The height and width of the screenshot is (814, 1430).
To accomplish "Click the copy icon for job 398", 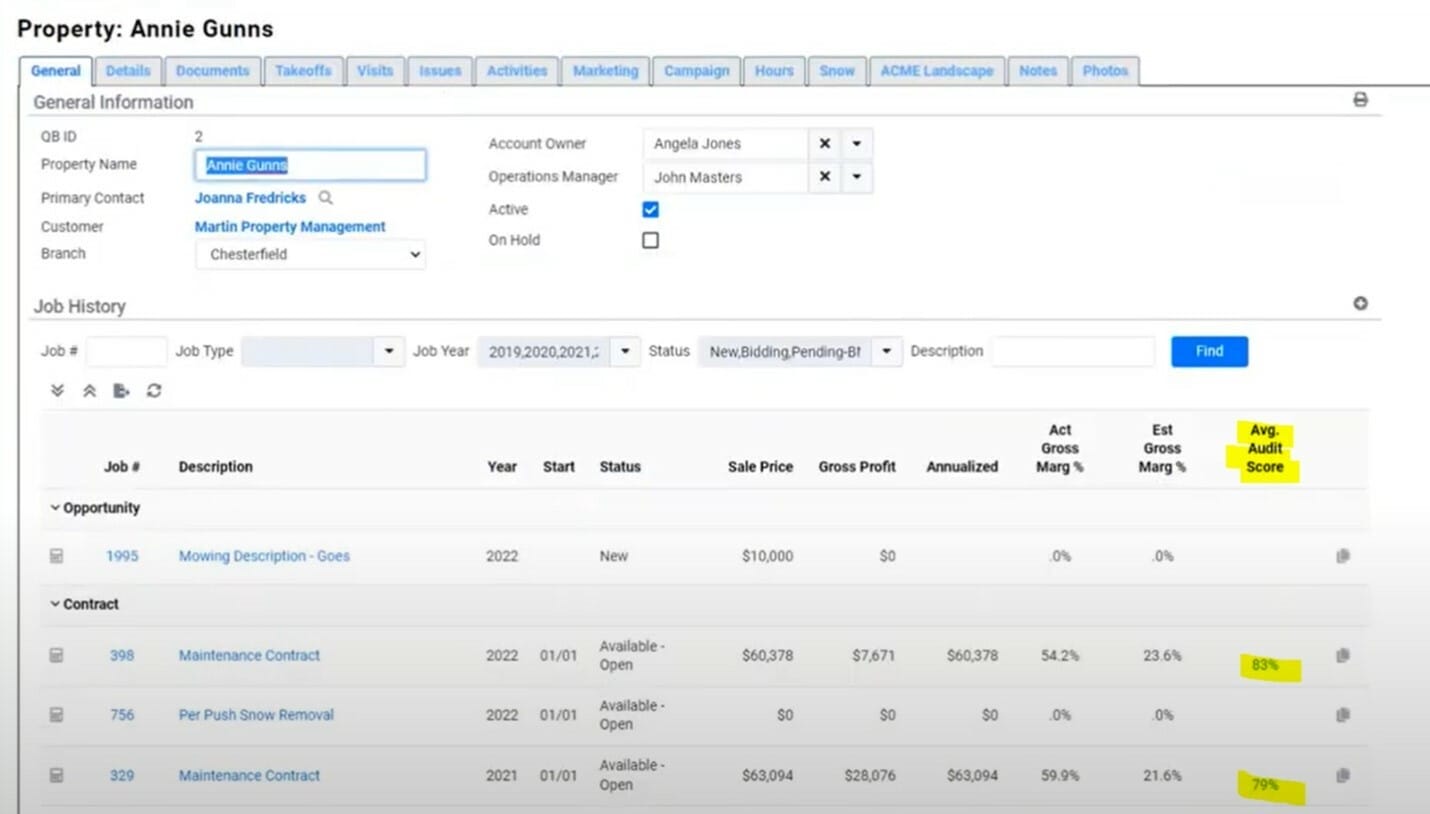I will 1343,656.
